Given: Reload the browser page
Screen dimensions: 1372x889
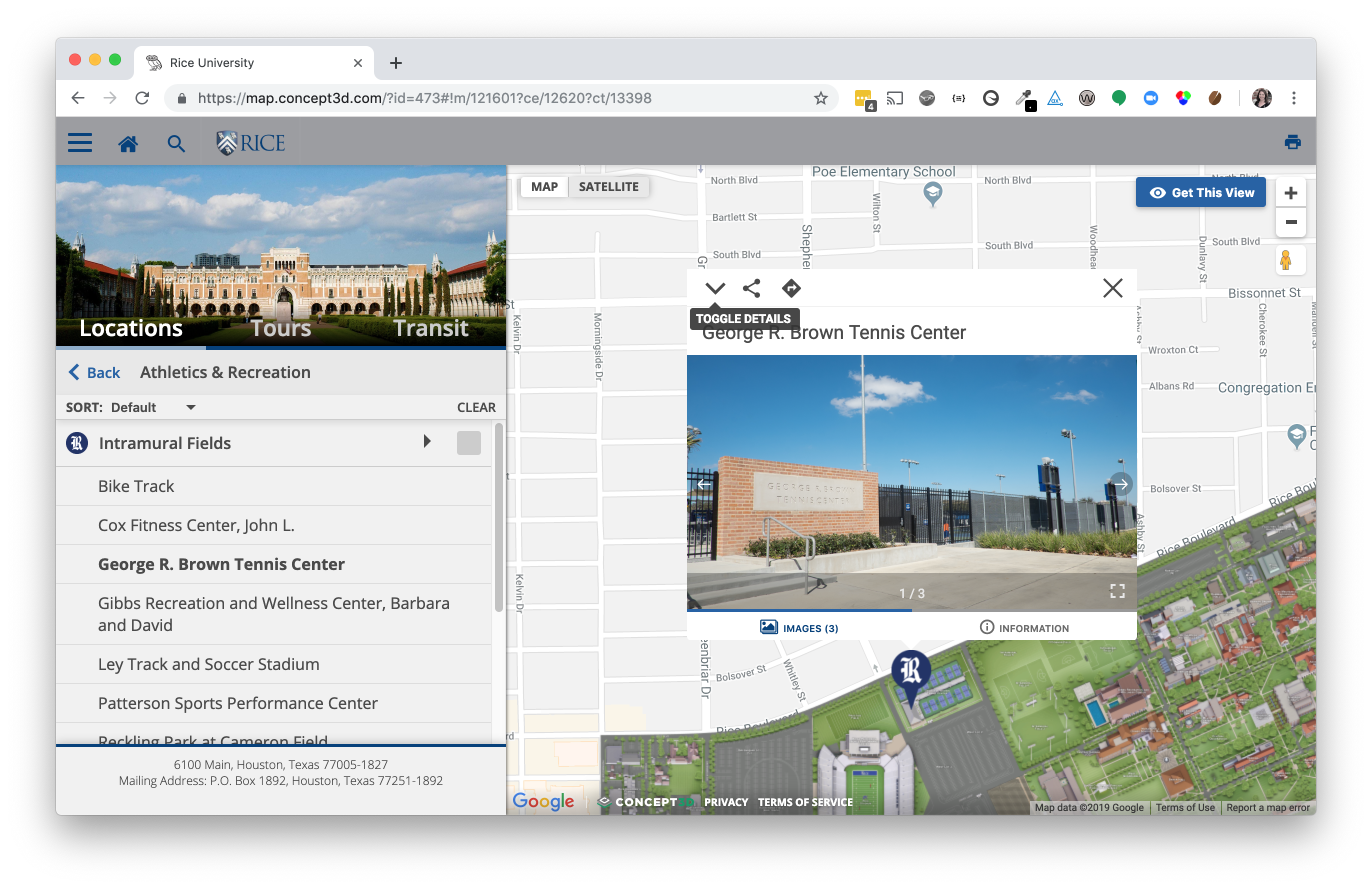Looking at the screenshot, I should coord(142,98).
